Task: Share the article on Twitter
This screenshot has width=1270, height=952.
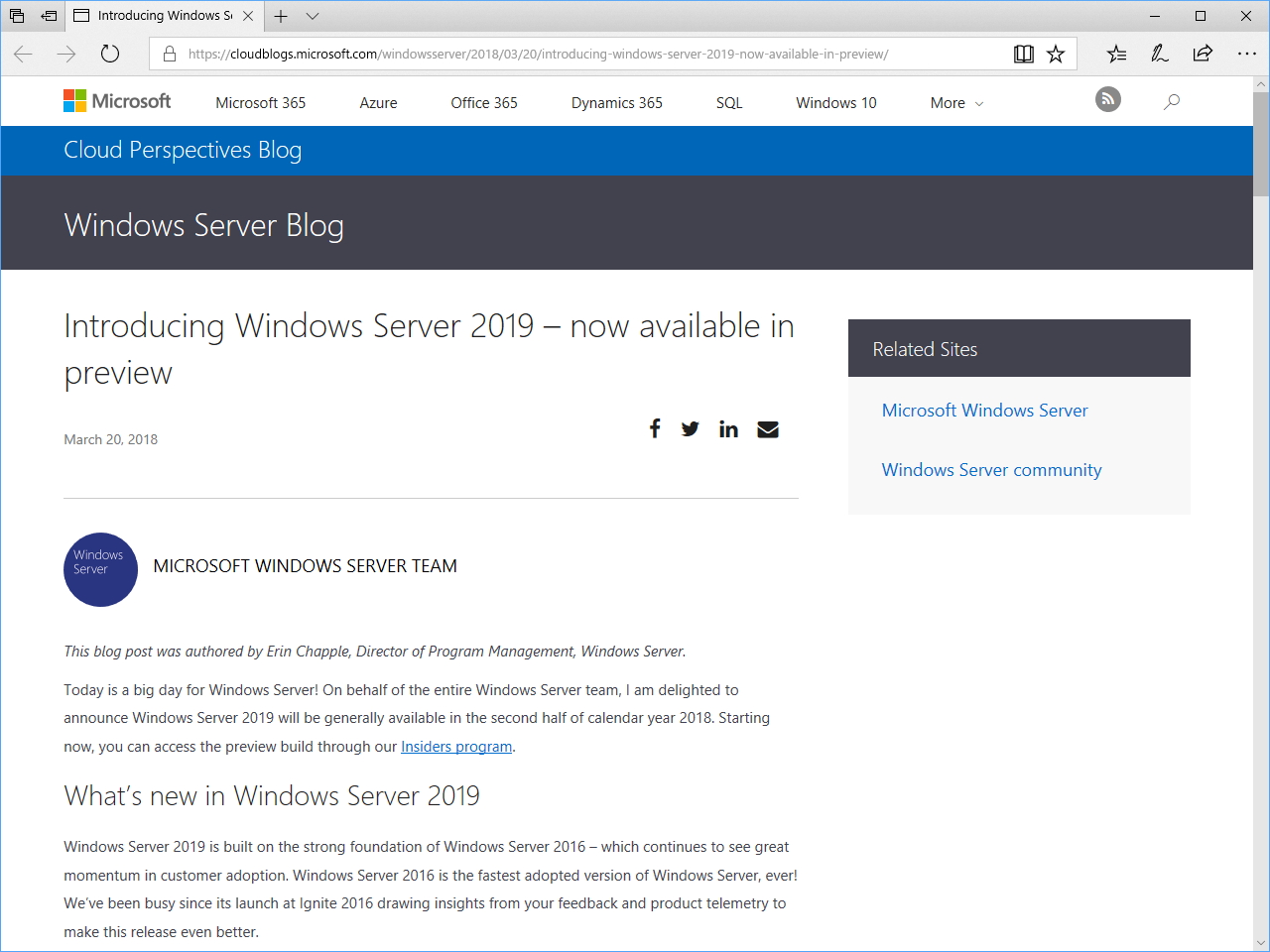Action: [691, 428]
